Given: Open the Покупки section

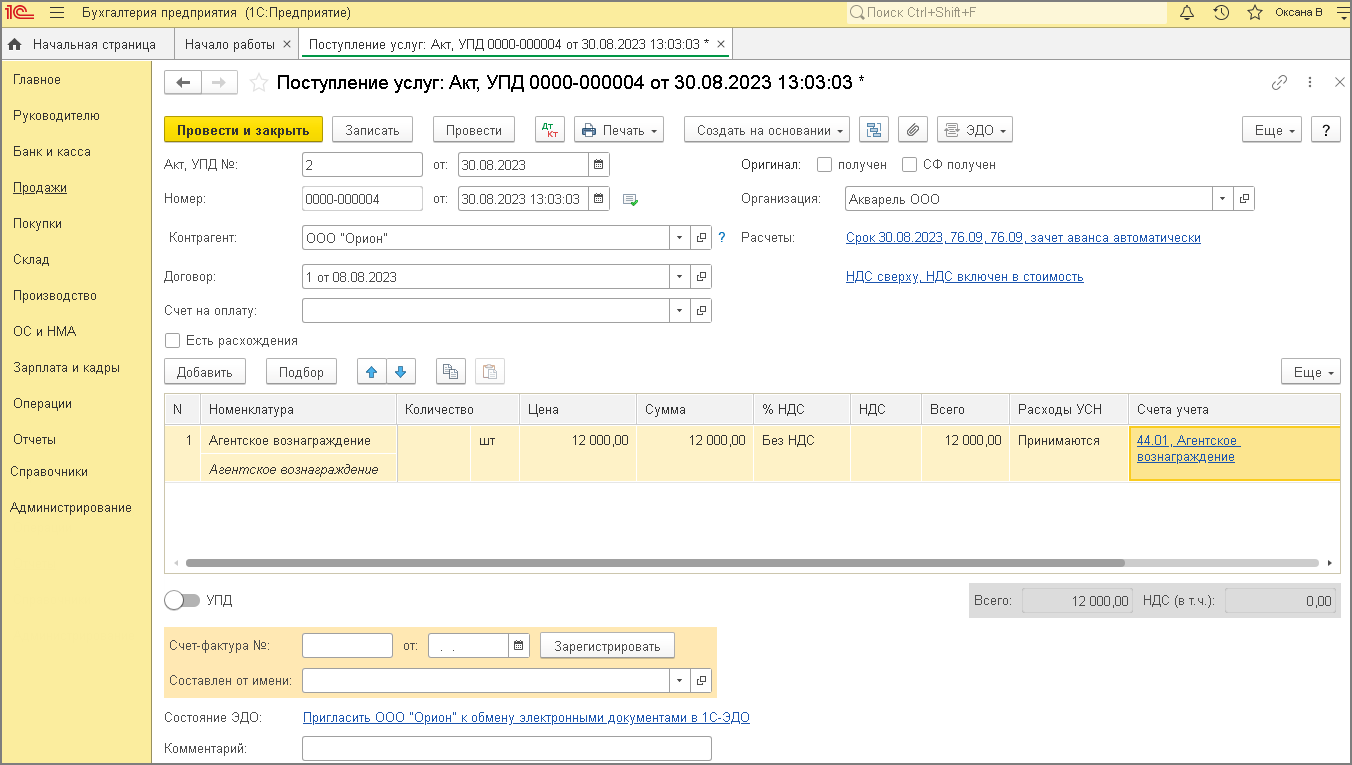Looking at the screenshot, I should (38, 224).
